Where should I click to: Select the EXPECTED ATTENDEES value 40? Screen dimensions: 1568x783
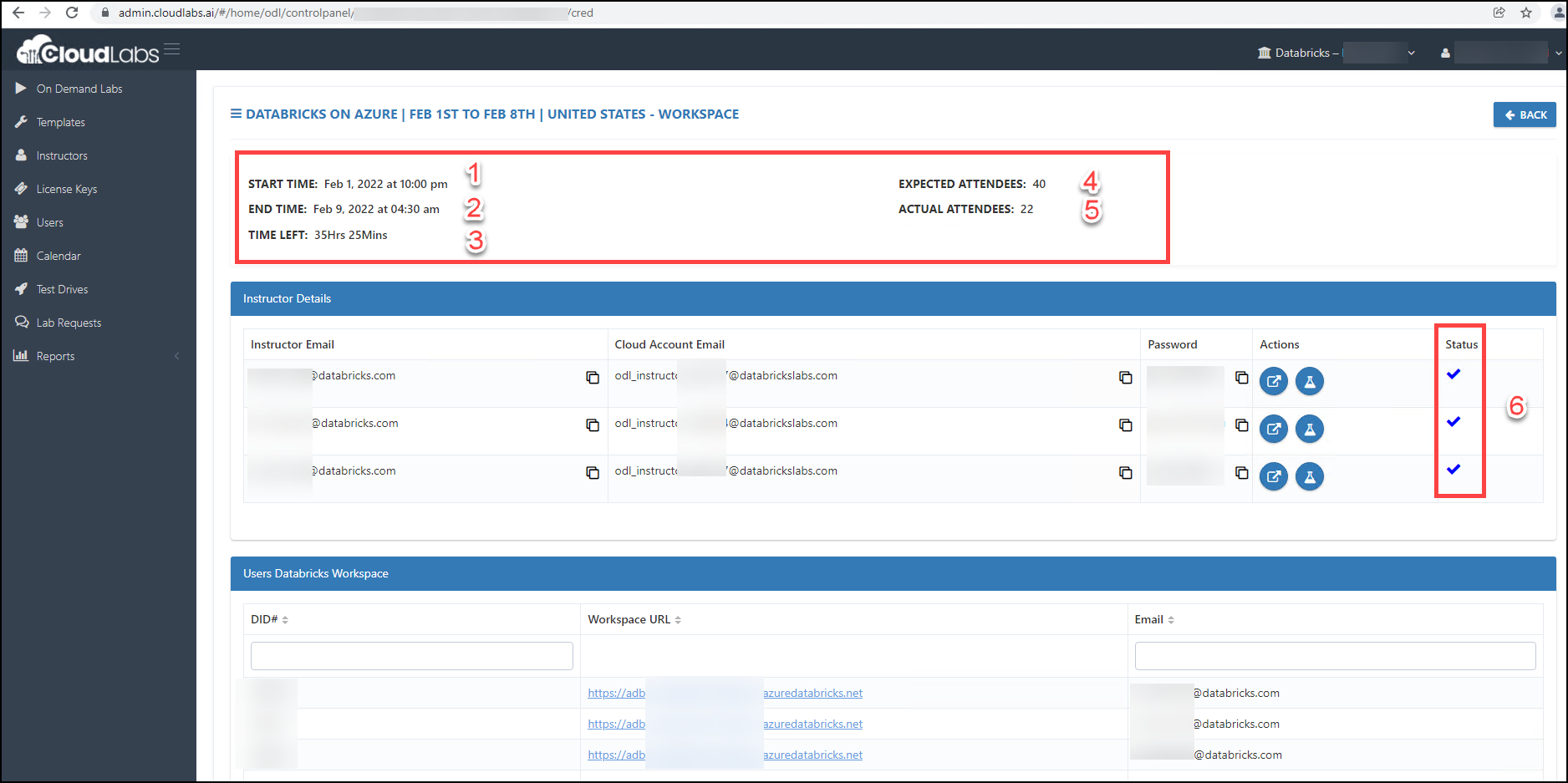click(x=1039, y=184)
